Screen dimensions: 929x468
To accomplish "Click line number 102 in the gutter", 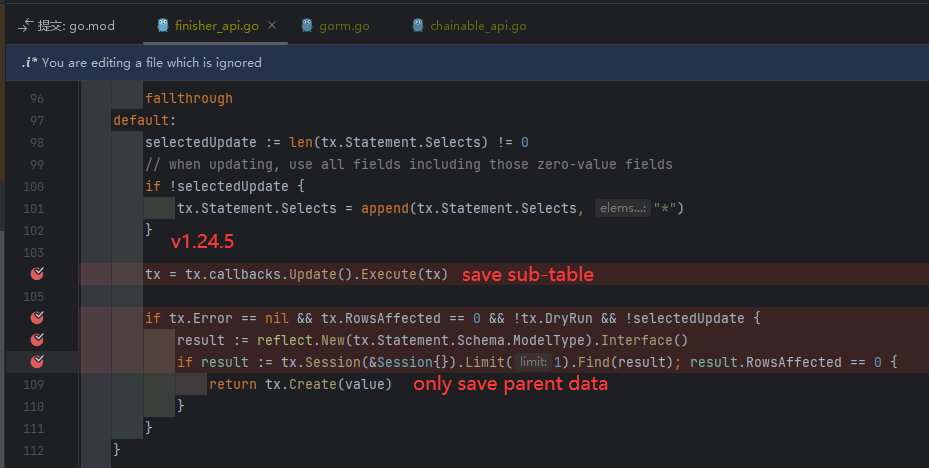I will click(34, 230).
